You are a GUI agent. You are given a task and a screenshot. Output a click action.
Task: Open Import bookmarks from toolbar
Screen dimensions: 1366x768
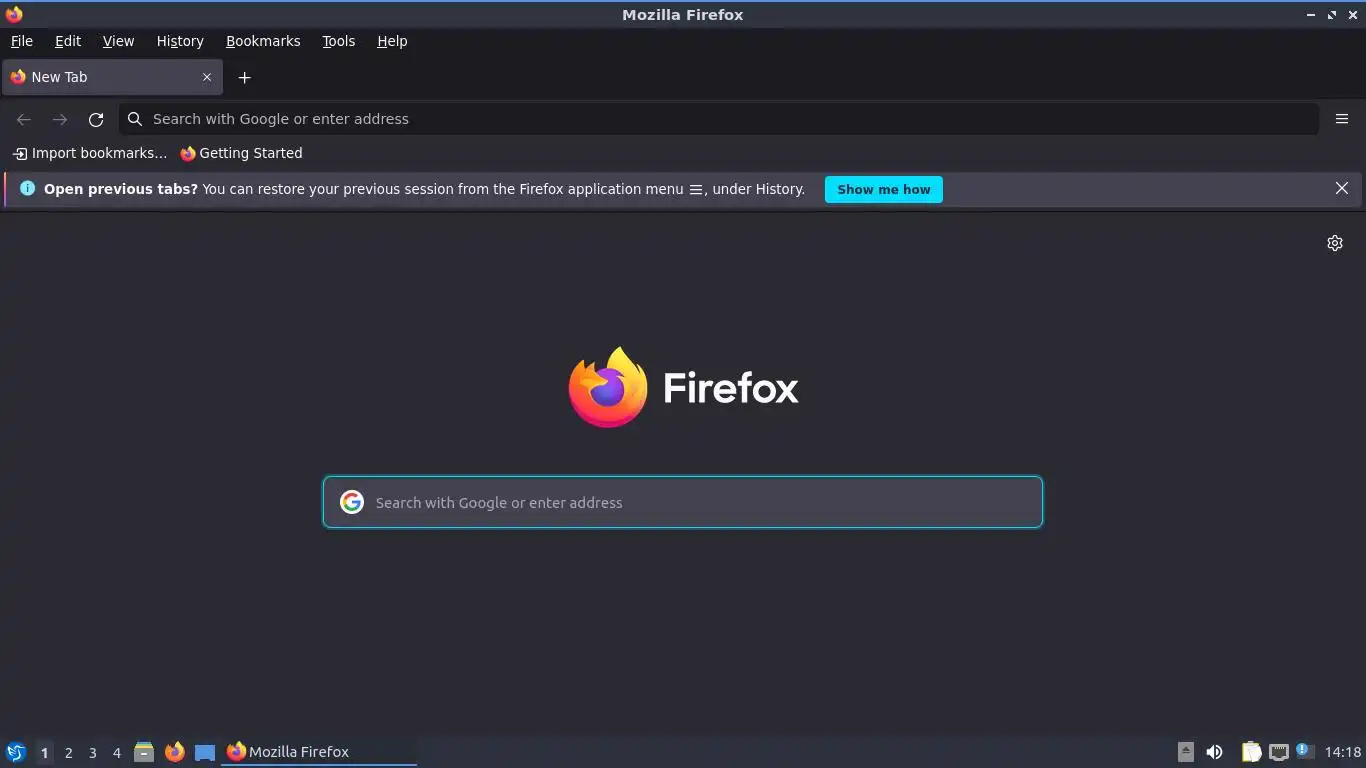(89, 153)
